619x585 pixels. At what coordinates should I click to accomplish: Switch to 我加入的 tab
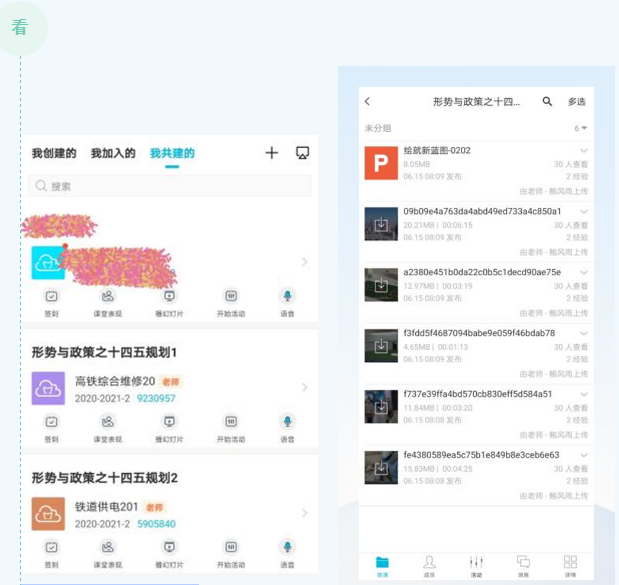coord(113,153)
